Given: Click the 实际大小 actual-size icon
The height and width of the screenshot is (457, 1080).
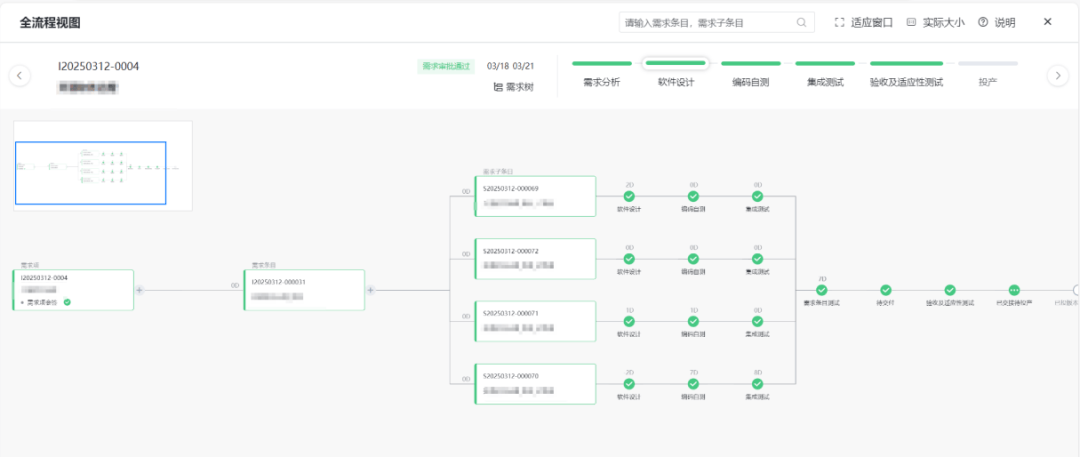Looking at the screenshot, I should tap(911, 22).
